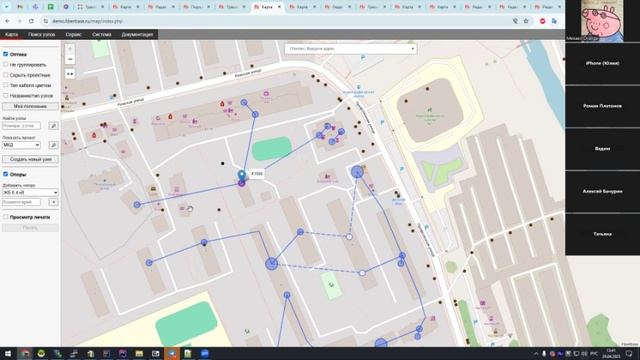Toggle the Опоры checkbox
Screen dimensions: 640x360
6,174
